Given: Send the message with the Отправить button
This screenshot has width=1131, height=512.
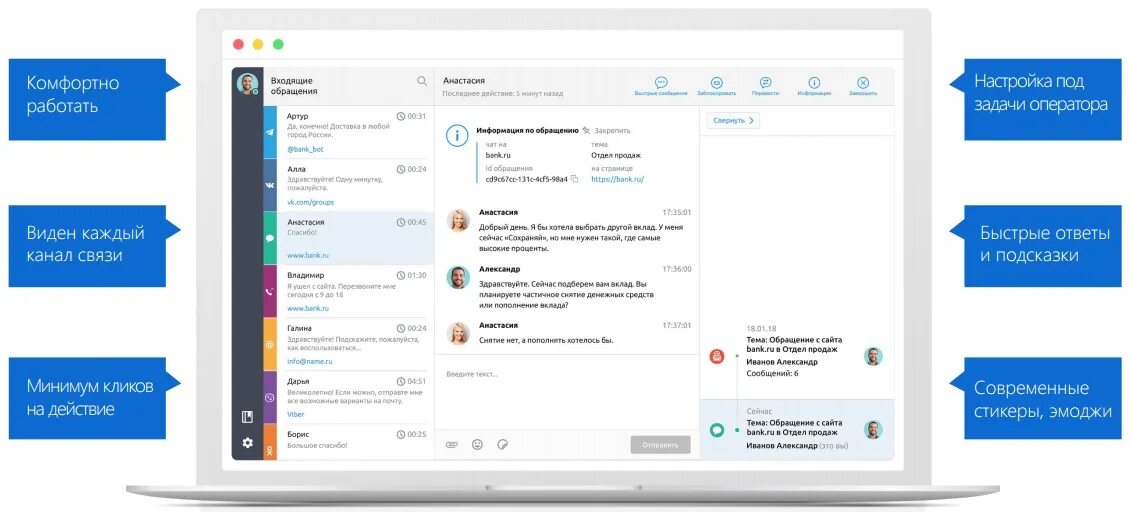Looking at the screenshot, I should click(x=660, y=445).
